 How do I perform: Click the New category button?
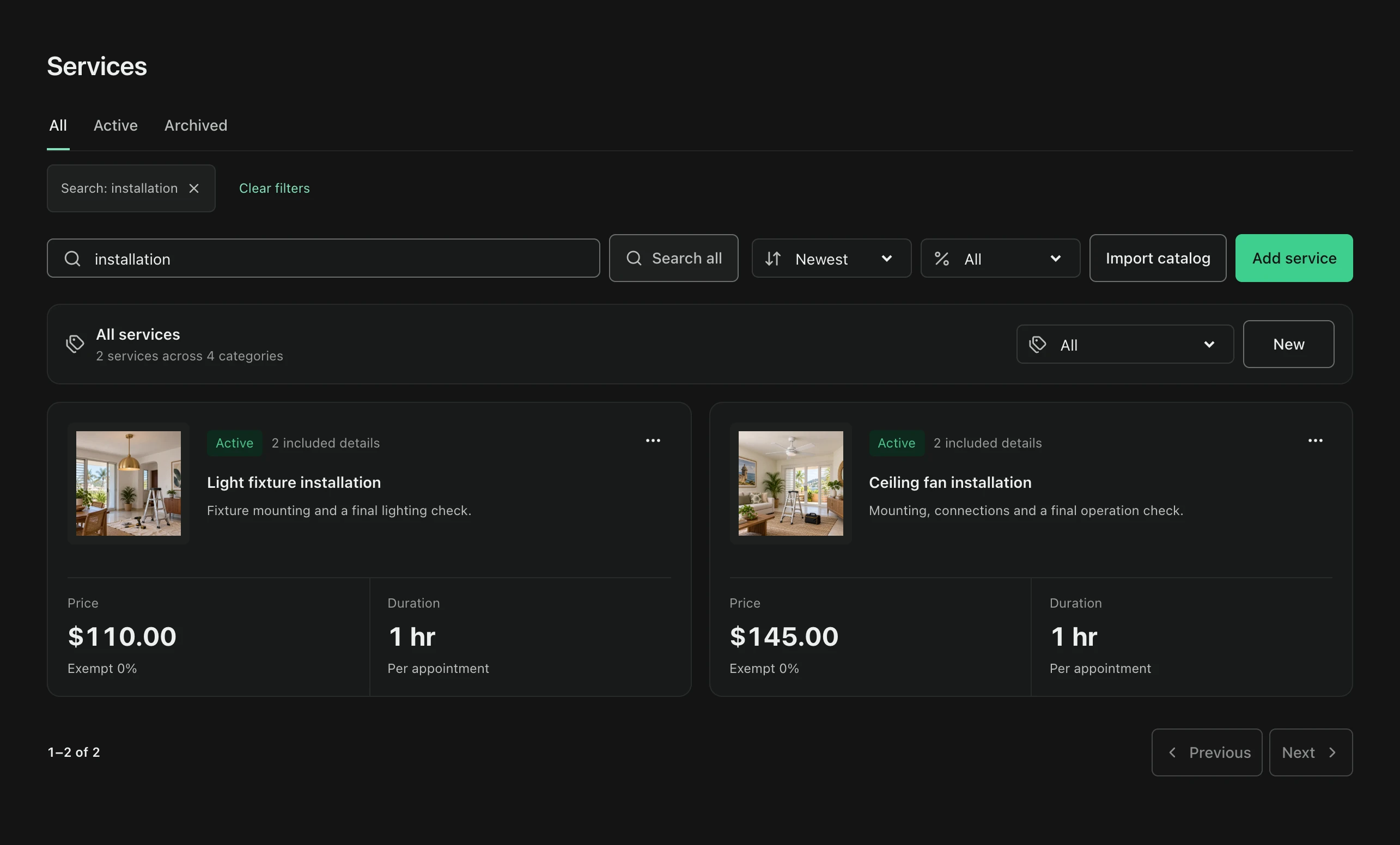click(1288, 344)
